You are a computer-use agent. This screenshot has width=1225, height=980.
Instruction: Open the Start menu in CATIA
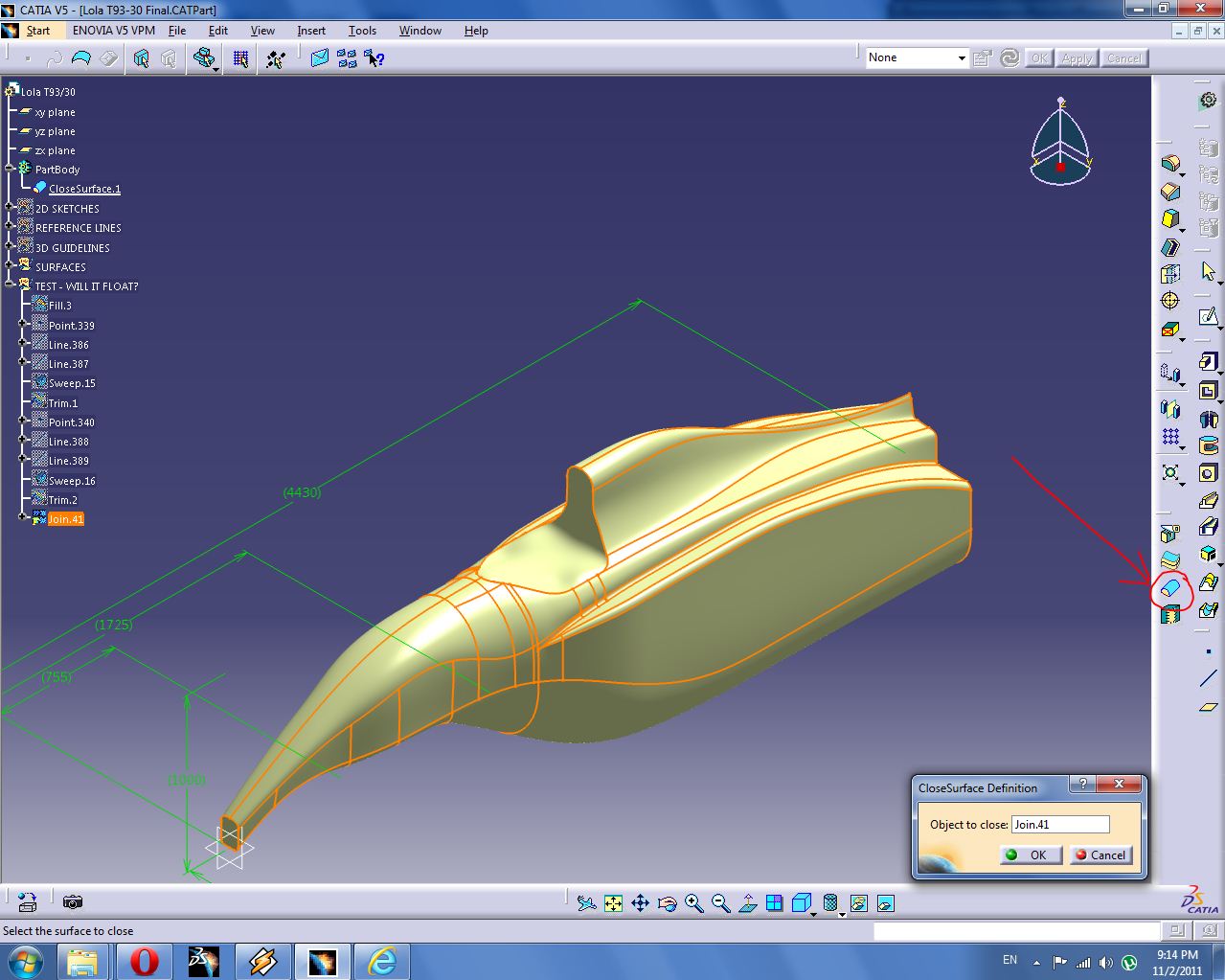(x=38, y=31)
